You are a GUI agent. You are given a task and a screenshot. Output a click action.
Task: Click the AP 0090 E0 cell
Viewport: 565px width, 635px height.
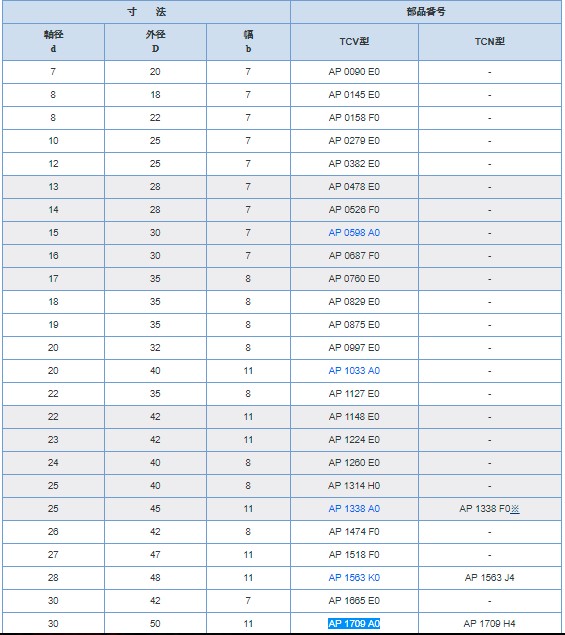coord(354,72)
